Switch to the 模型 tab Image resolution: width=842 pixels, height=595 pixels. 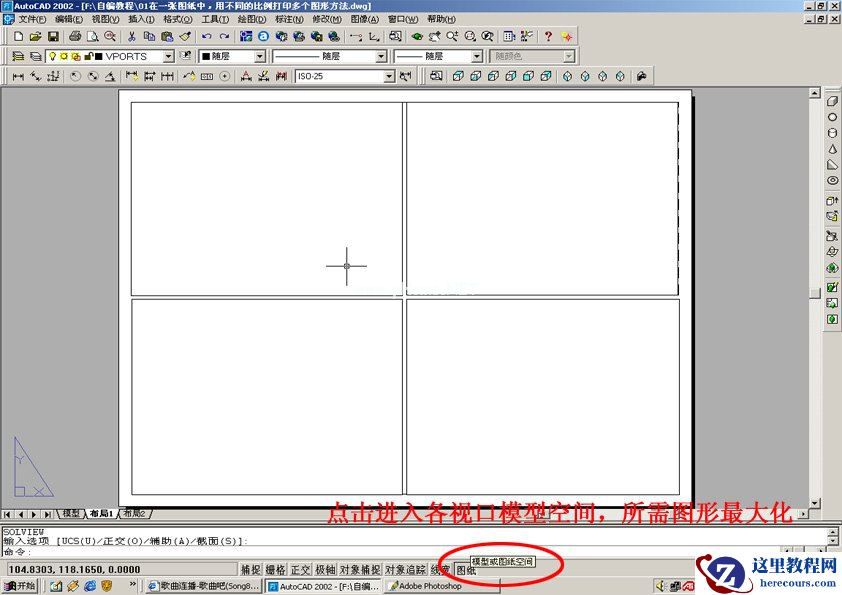point(71,513)
